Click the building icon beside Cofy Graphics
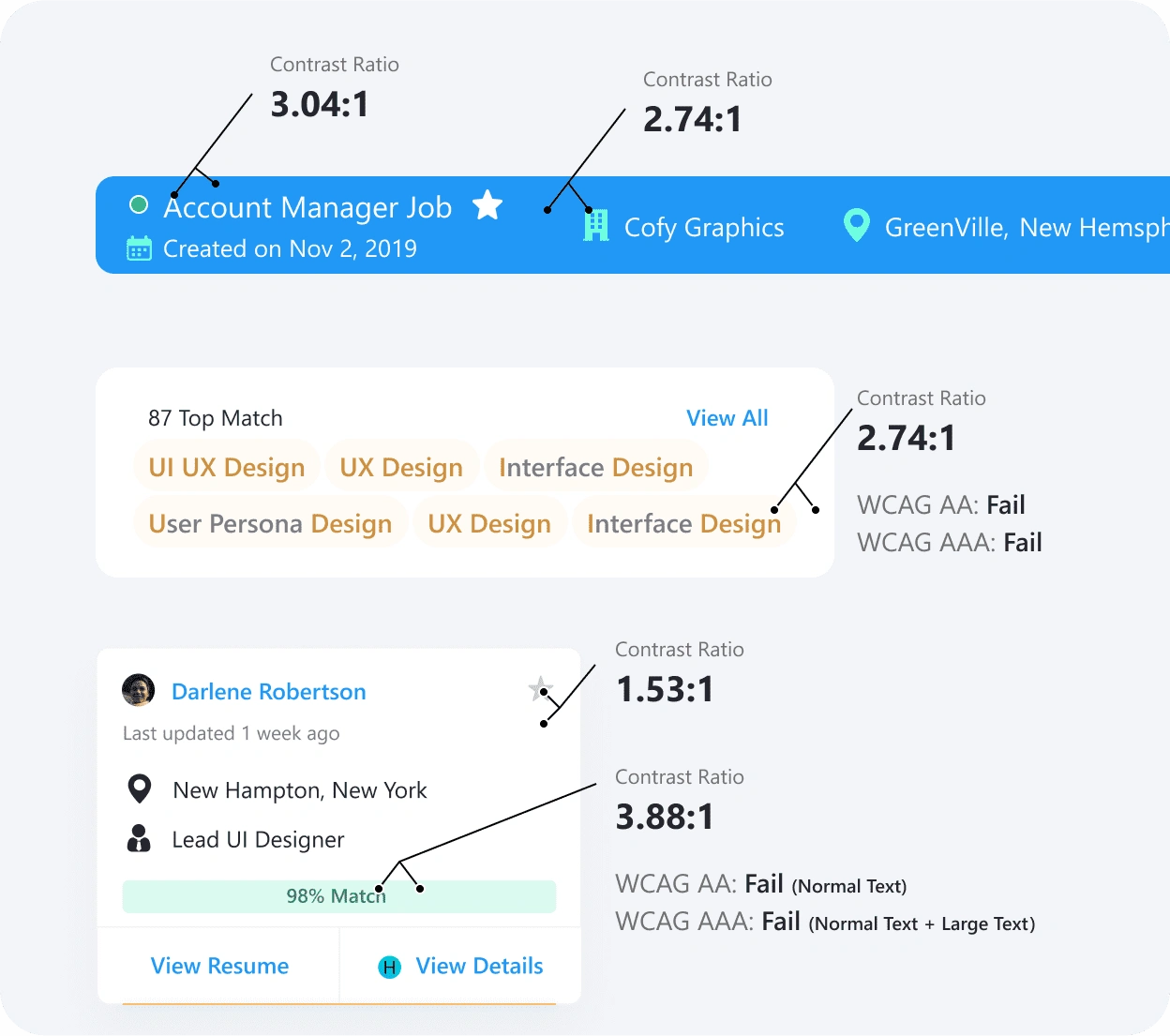The width and height of the screenshot is (1170, 1036). (x=596, y=225)
